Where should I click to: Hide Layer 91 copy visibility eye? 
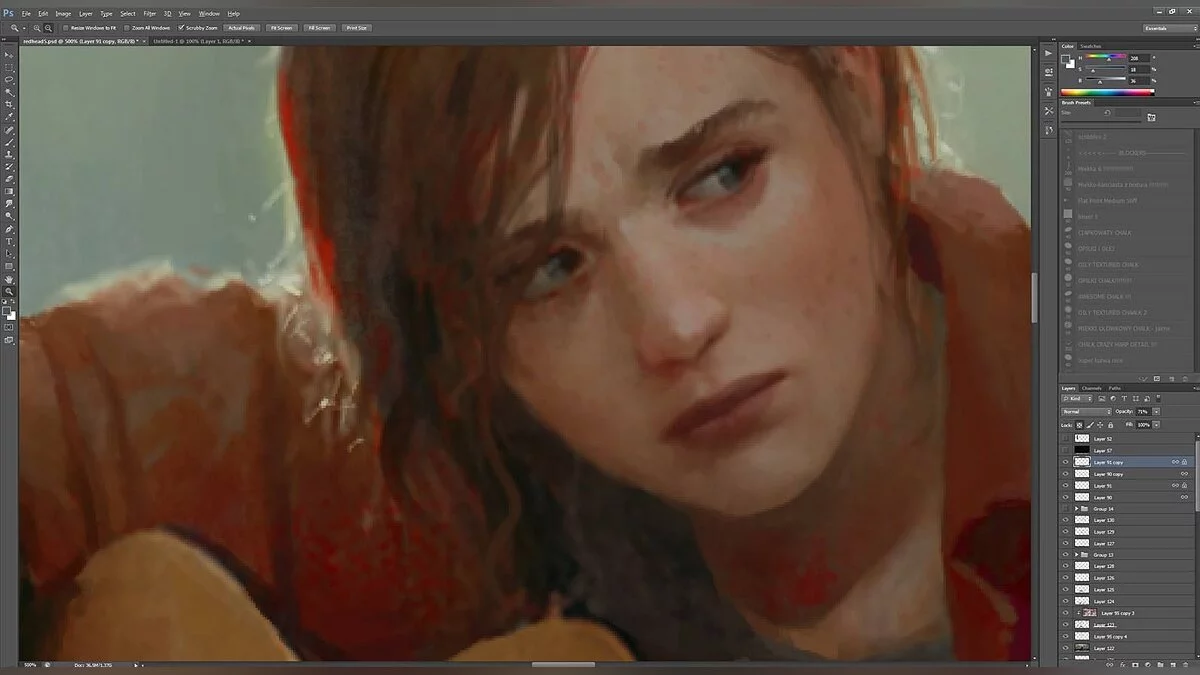click(x=1066, y=462)
